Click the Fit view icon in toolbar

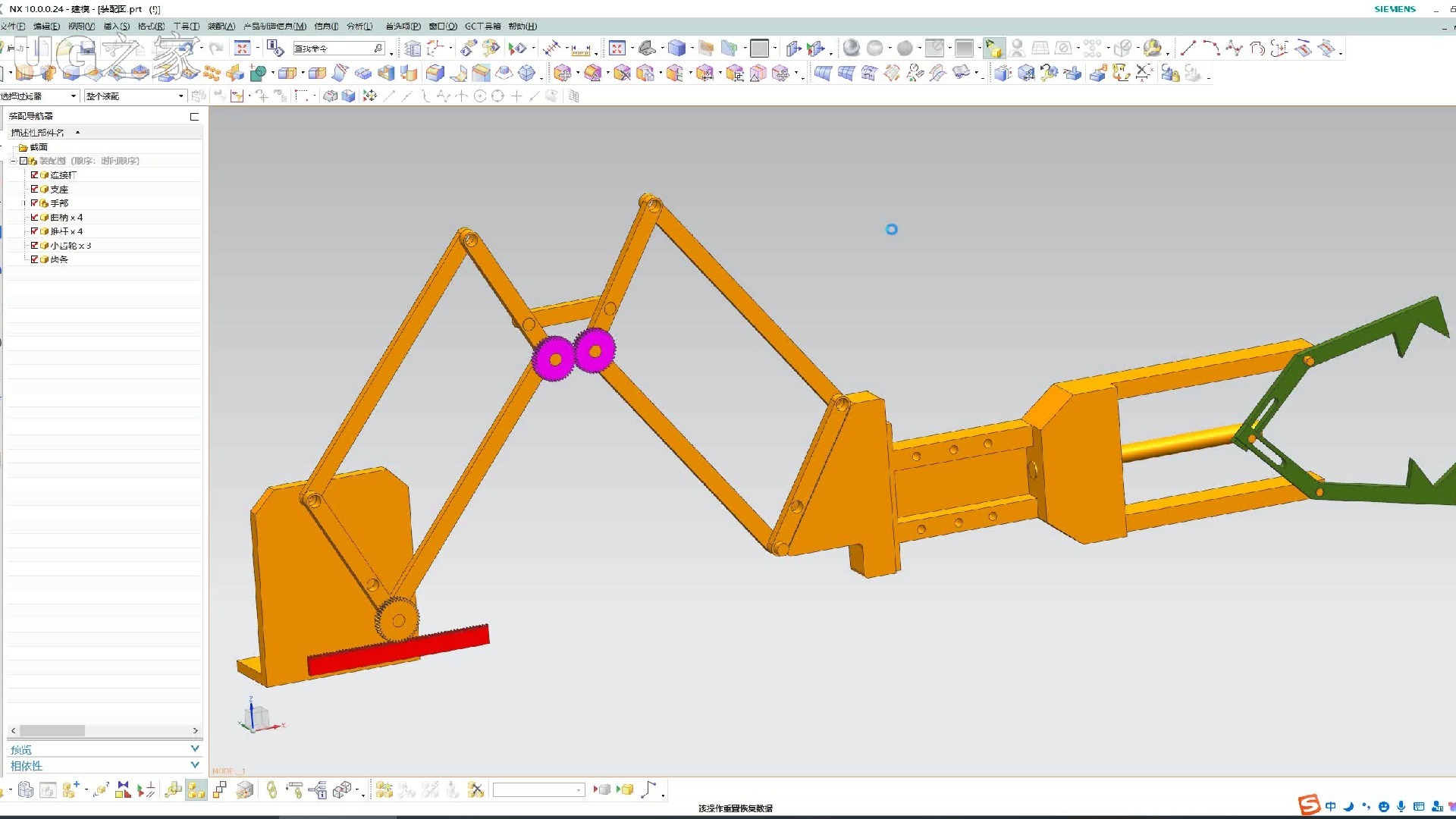pyautogui.click(x=617, y=49)
